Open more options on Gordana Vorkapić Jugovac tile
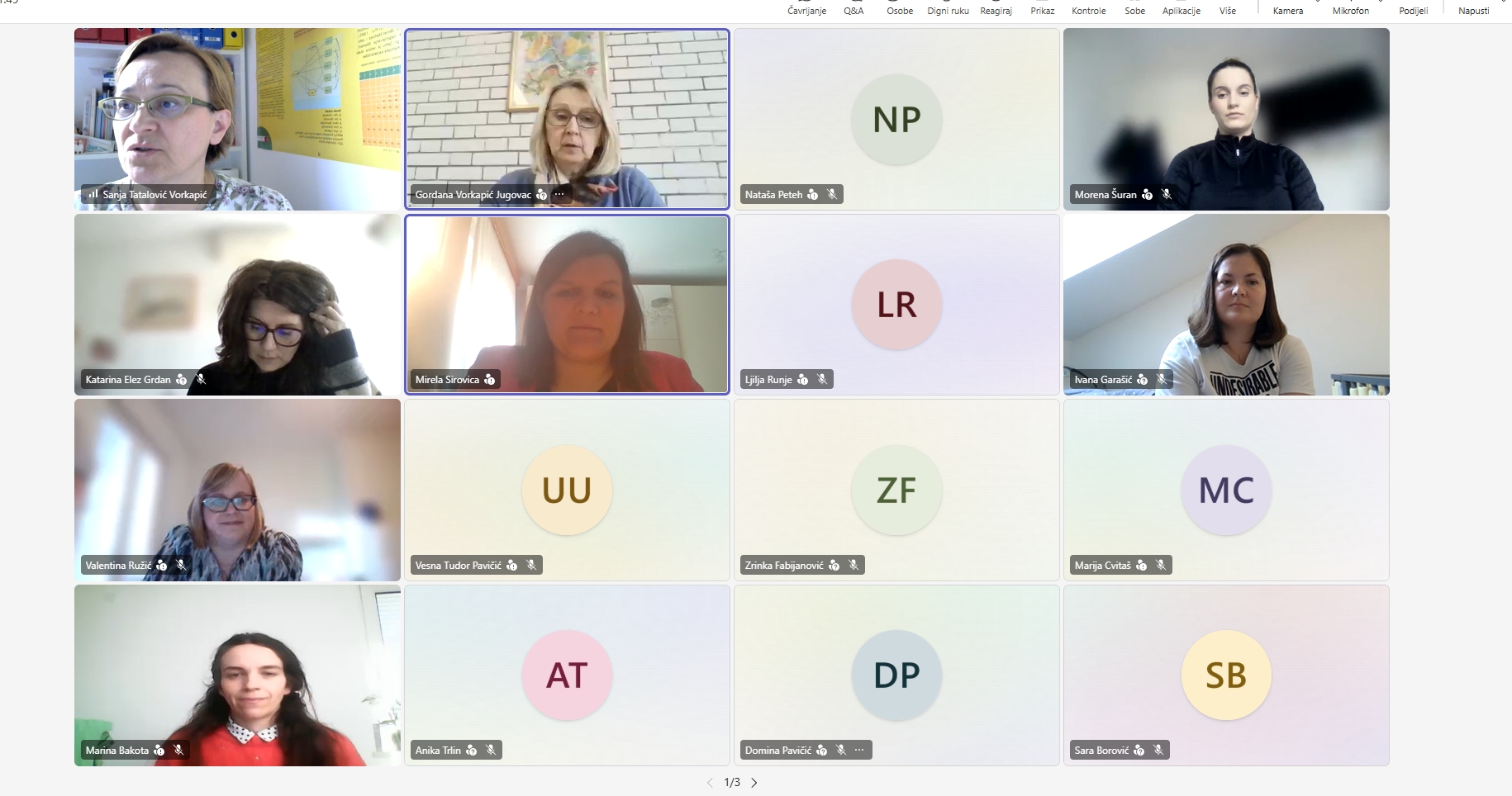Image resolution: width=1512 pixels, height=796 pixels. [x=559, y=195]
